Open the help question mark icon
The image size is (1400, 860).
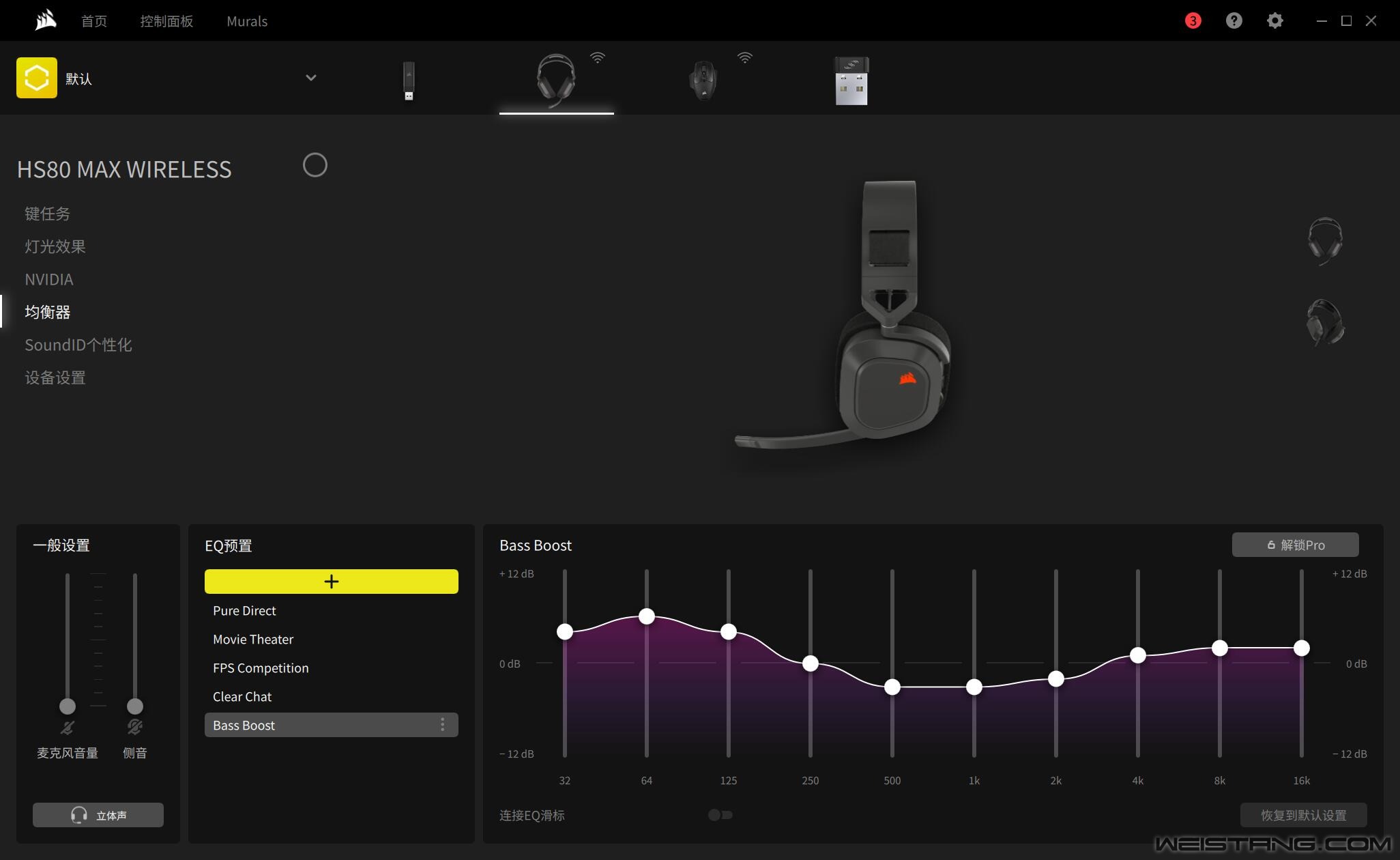[1234, 20]
